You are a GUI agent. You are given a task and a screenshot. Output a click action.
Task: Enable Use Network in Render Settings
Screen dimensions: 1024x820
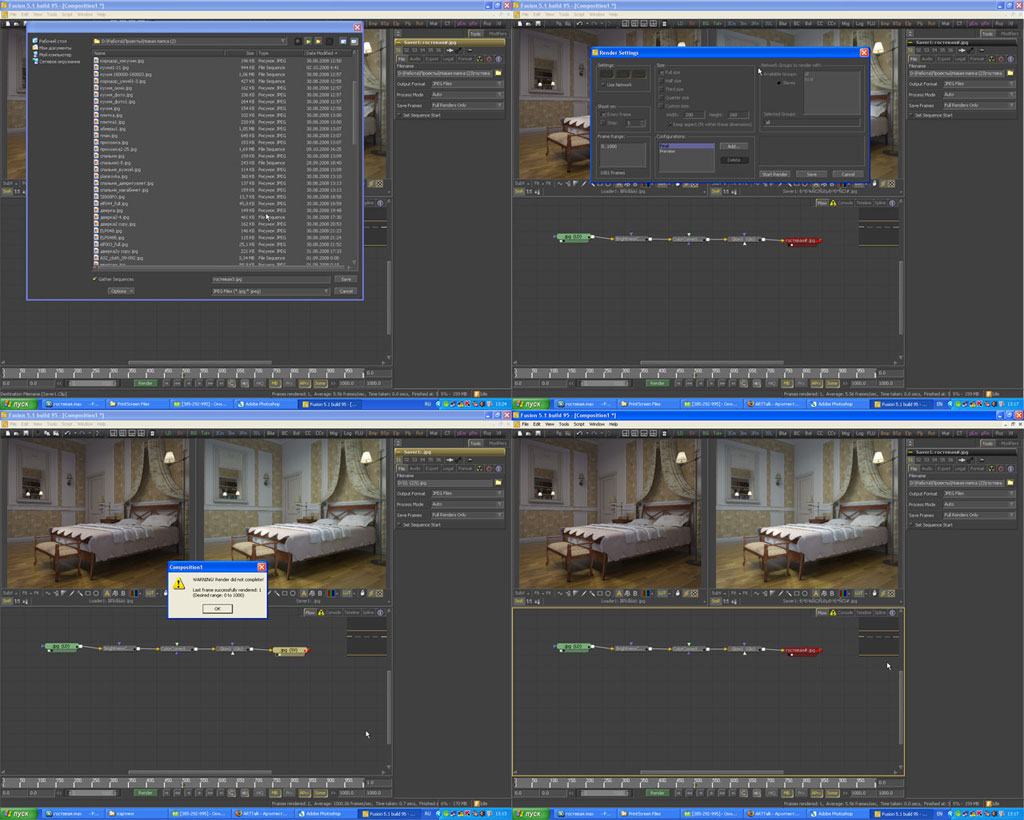coord(603,85)
